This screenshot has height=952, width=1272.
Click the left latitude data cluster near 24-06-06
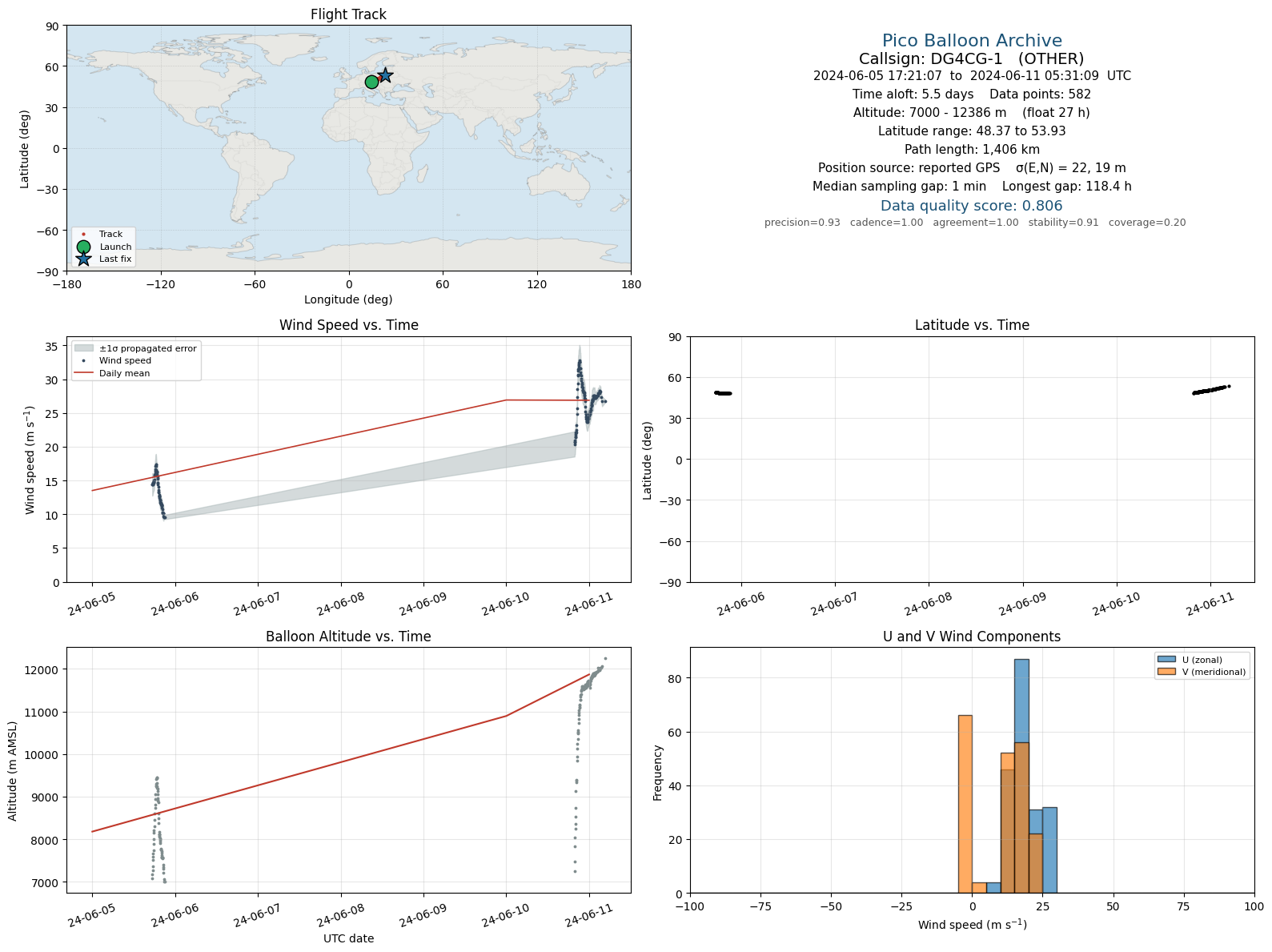tap(723, 393)
